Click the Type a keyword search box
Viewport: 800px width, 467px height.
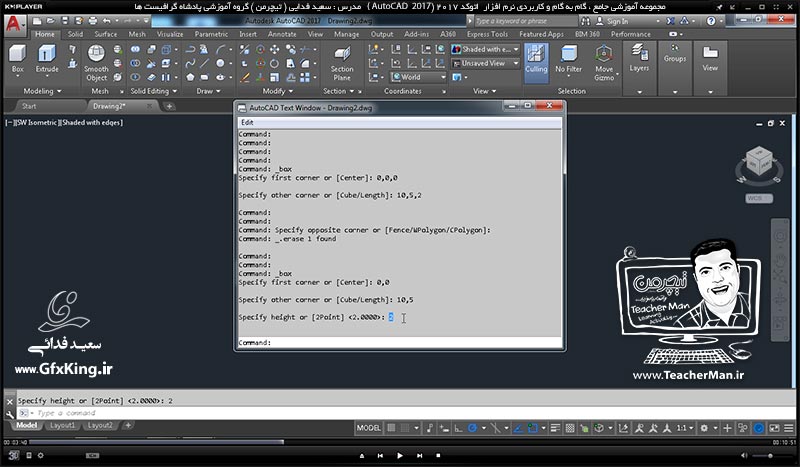click(x=526, y=21)
